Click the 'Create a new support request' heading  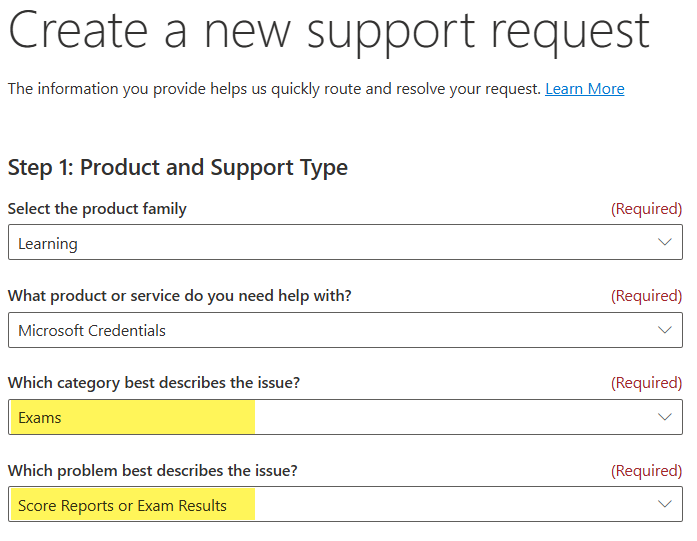pyautogui.click(x=328, y=30)
